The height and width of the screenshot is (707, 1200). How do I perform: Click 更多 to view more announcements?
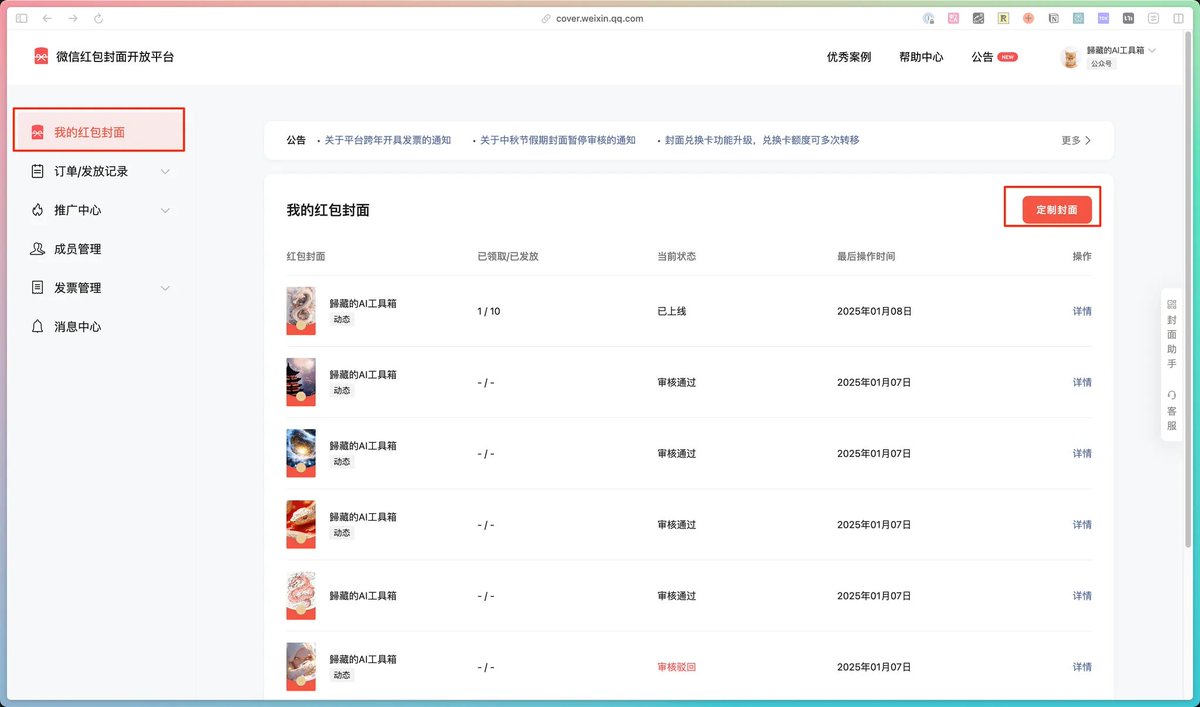point(1075,140)
